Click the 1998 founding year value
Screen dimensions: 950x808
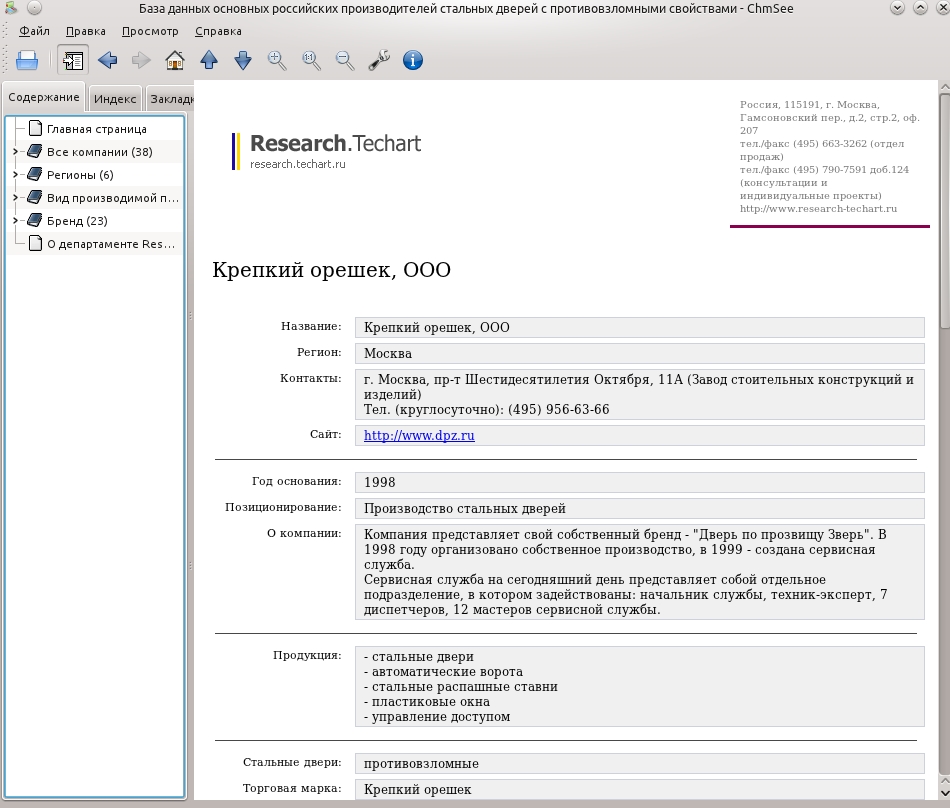click(x=380, y=483)
